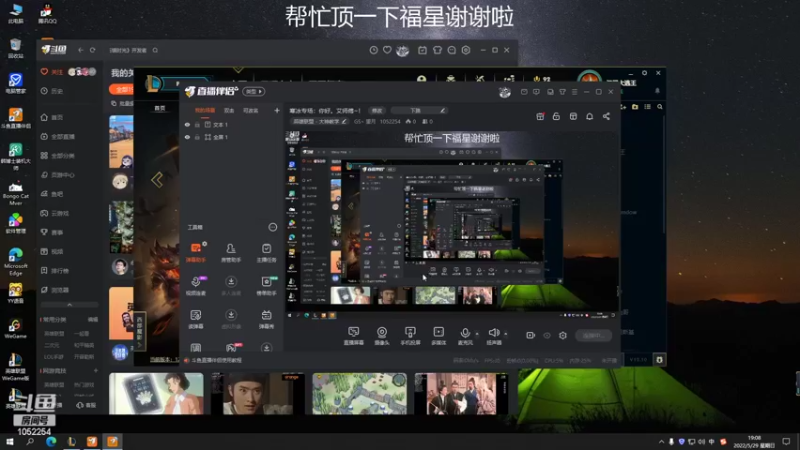Click record icon beside the preview eye
800x450 pixels.
point(531,335)
